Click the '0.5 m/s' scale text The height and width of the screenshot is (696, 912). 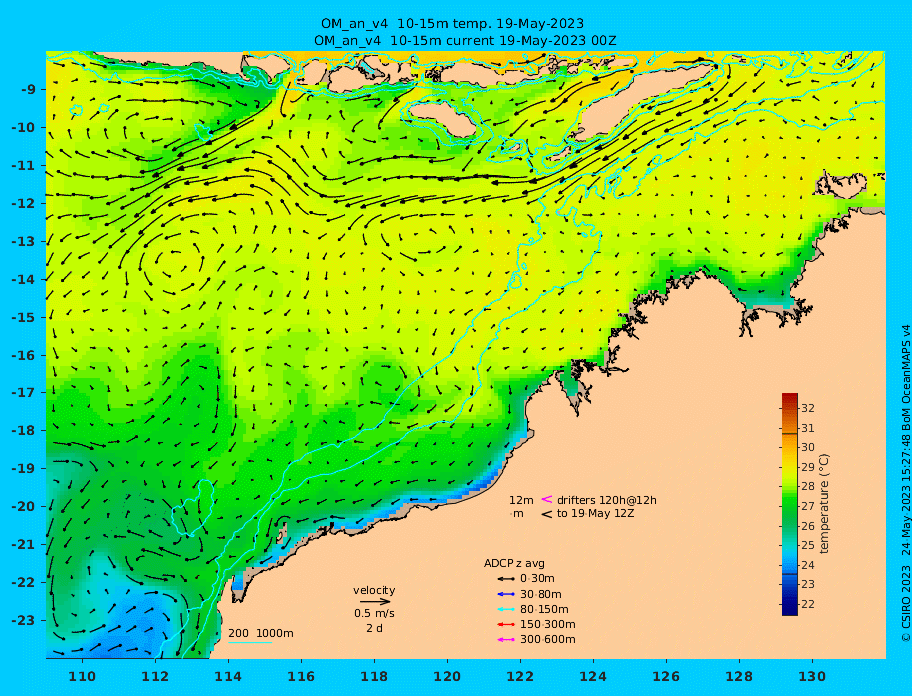point(374,613)
